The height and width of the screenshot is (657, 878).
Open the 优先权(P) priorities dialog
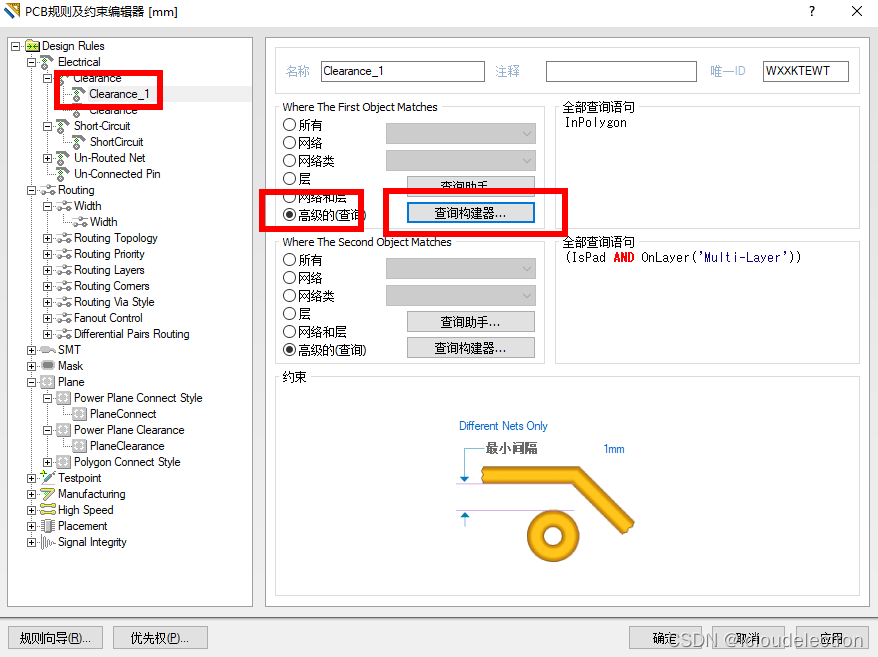[160, 638]
